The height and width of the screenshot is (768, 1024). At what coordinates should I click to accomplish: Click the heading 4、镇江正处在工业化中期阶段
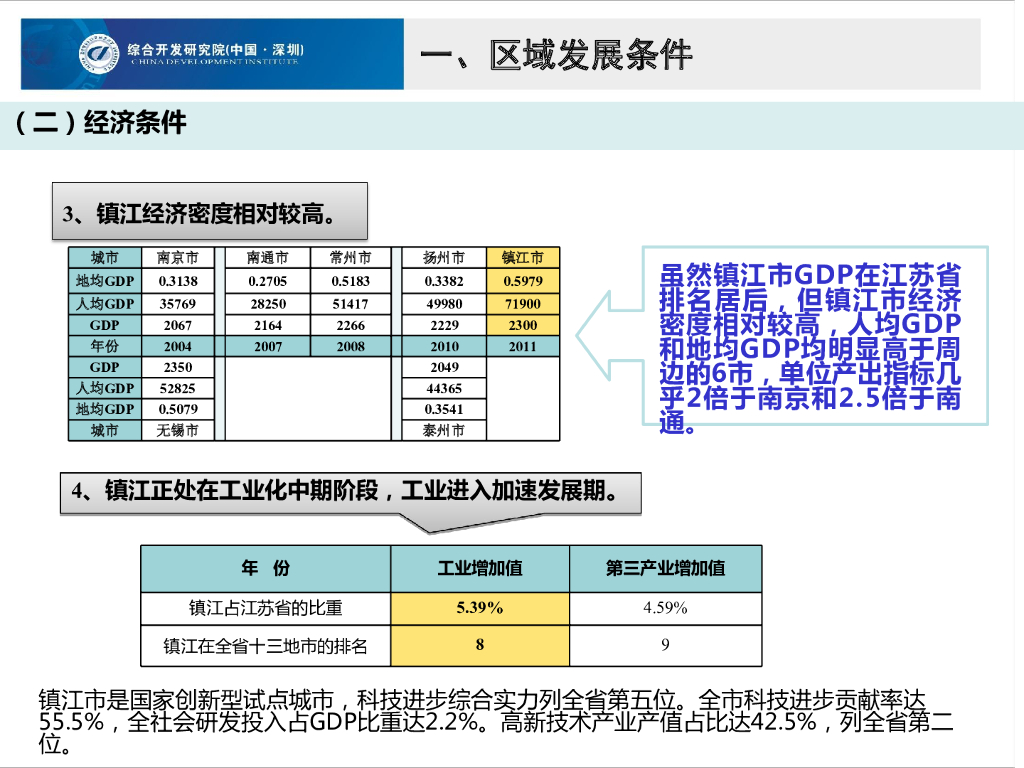(x=351, y=493)
